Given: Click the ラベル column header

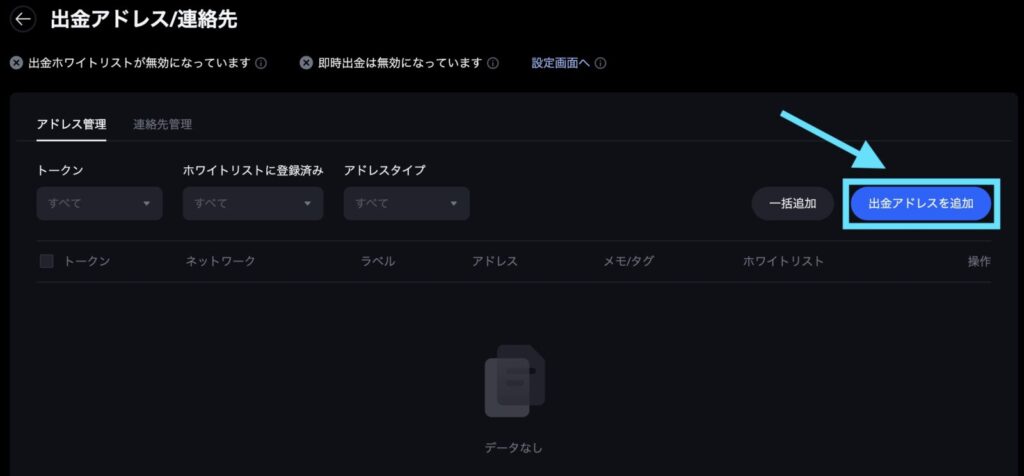Looking at the screenshot, I should point(378,261).
